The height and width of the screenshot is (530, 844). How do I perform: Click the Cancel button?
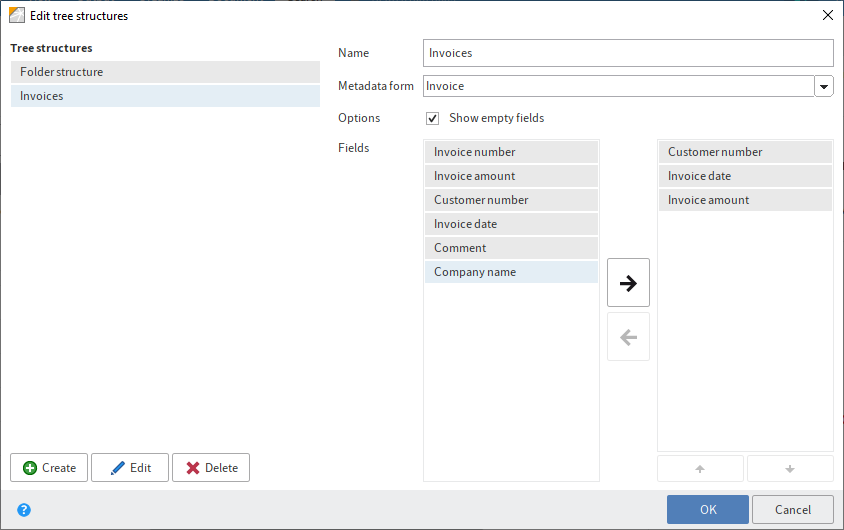point(793,510)
